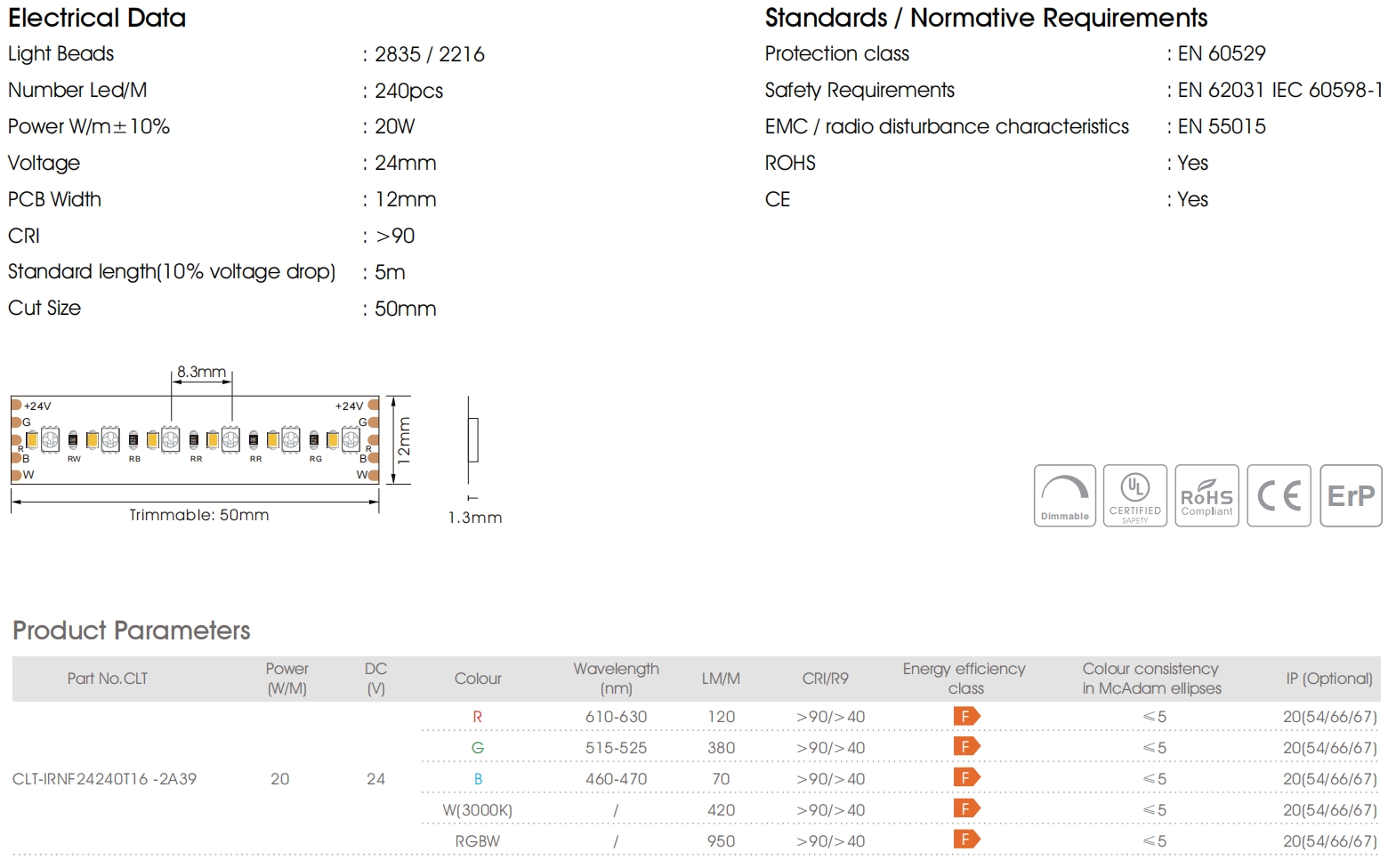Click the CE mark icon
The height and width of the screenshot is (868, 1396).
pyautogui.click(x=1279, y=495)
